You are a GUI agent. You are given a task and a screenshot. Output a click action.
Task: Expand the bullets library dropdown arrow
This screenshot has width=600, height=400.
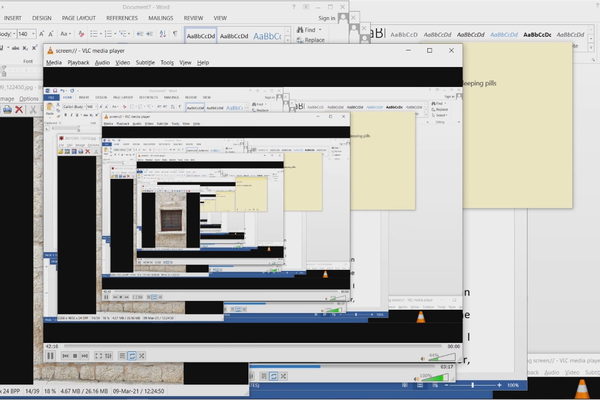coord(101,34)
